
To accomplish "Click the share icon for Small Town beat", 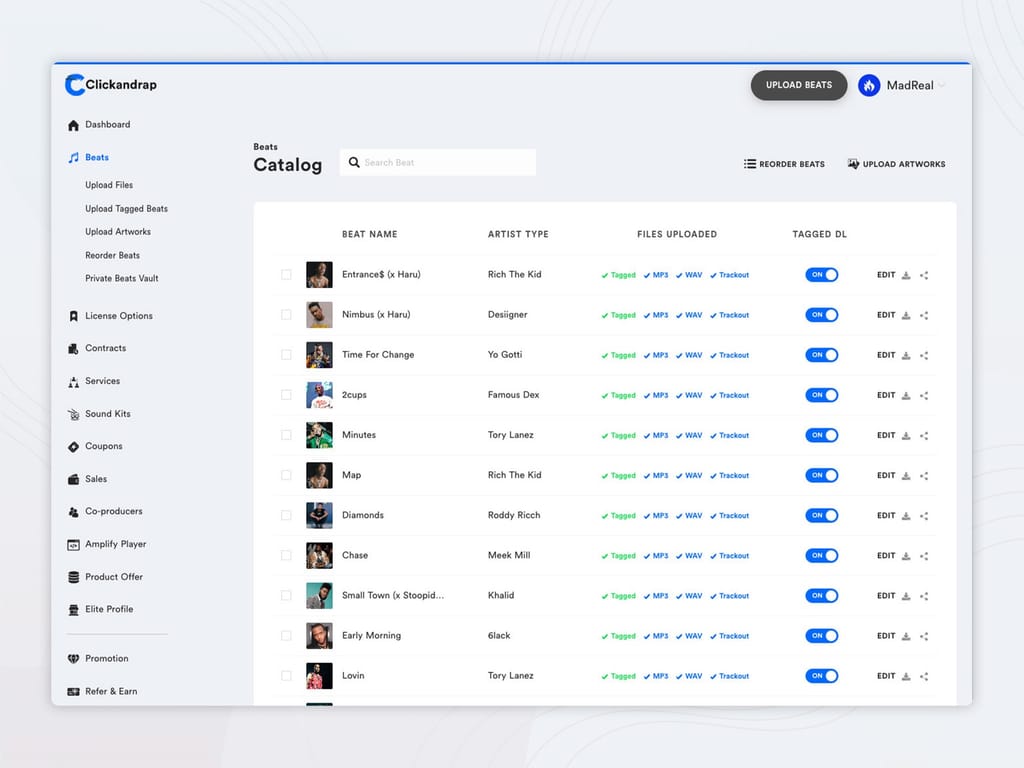I will point(924,596).
